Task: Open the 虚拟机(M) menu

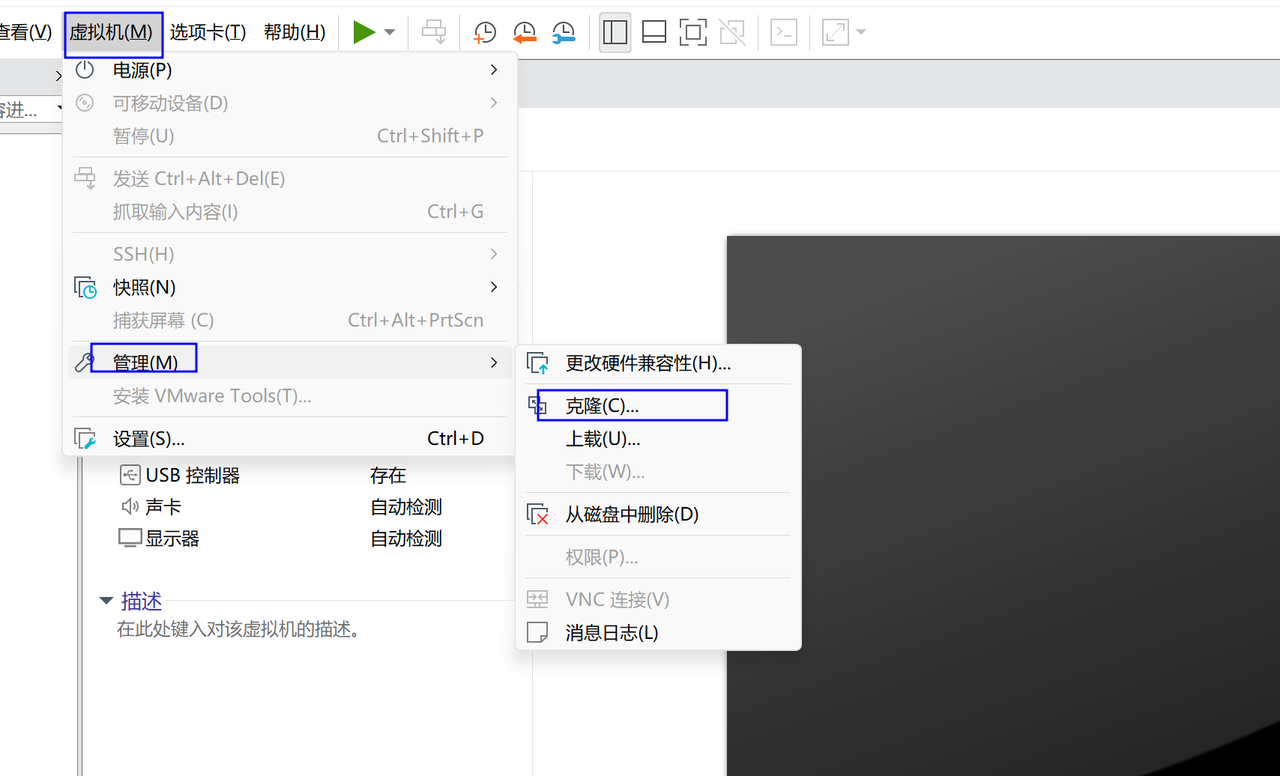Action: [x=111, y=32]
